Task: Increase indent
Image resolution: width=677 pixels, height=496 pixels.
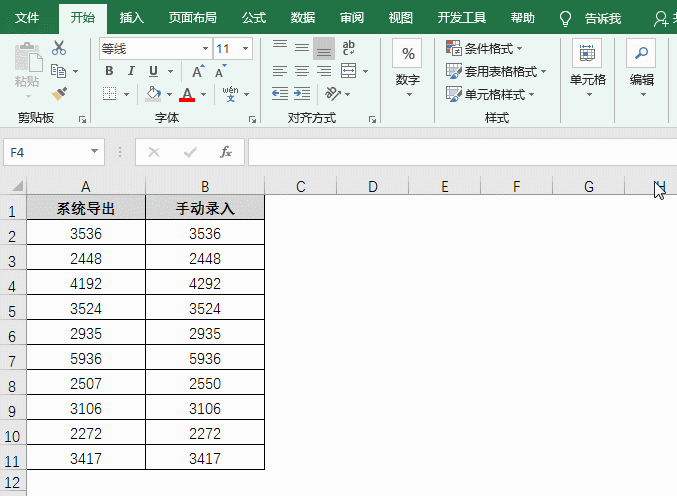Action: click(302, 94)
